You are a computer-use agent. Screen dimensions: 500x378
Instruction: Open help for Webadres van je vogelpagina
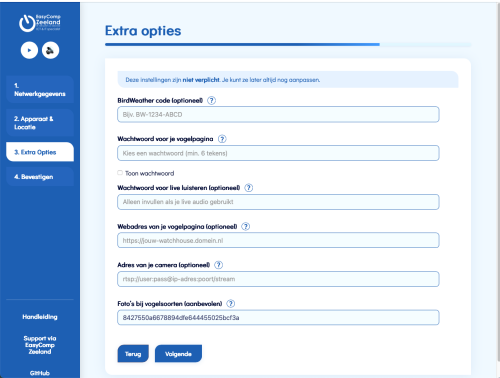click(246, 227)
